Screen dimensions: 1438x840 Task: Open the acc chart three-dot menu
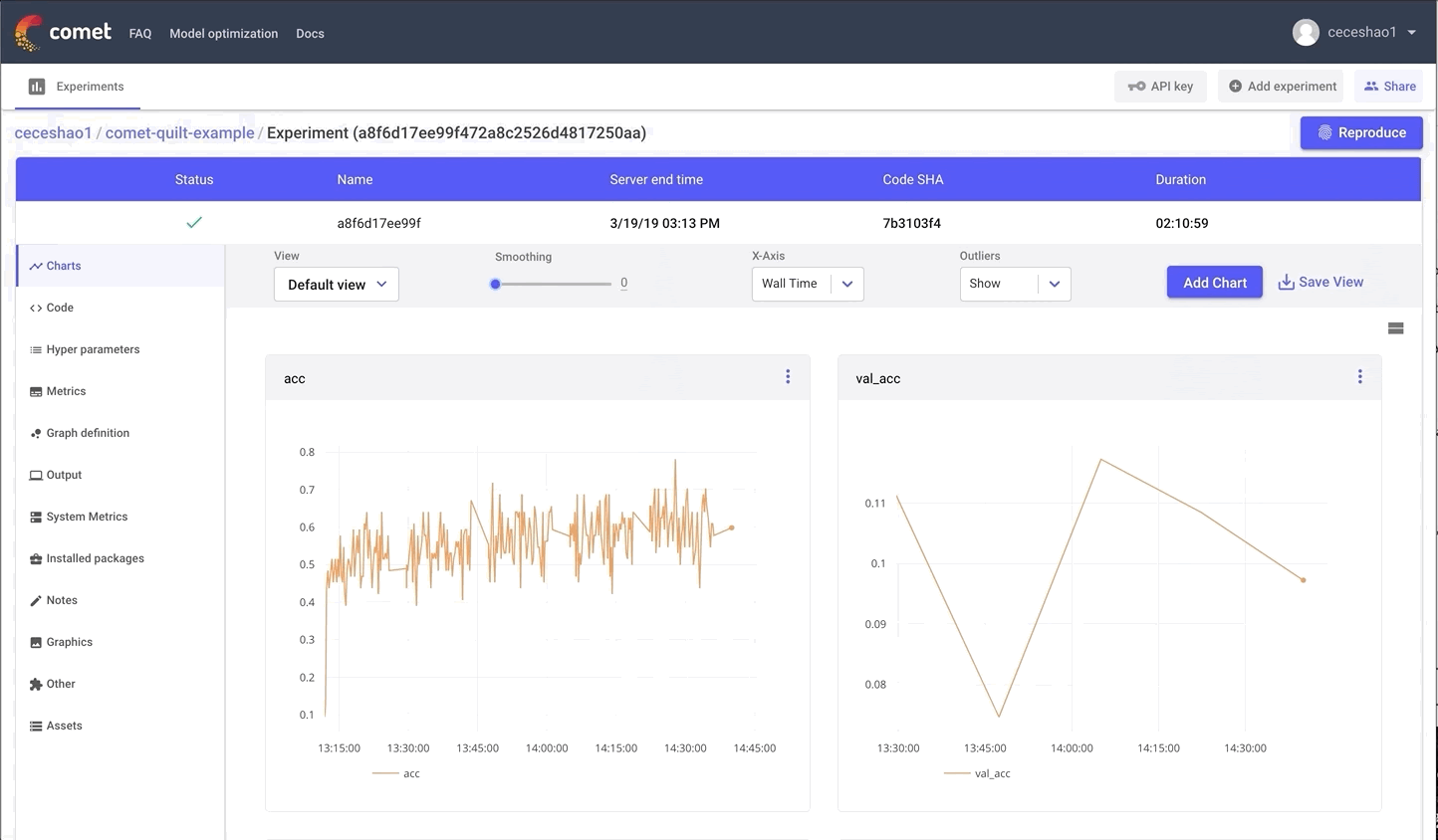[x=788, y=377]
